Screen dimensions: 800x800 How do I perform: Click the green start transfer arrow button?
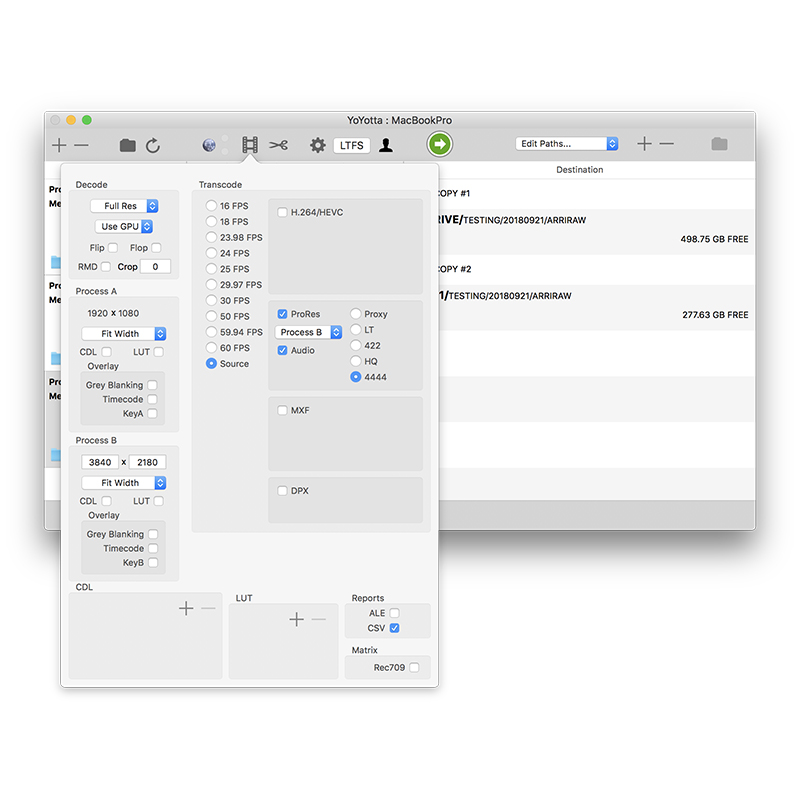click(x=439, y=144)
